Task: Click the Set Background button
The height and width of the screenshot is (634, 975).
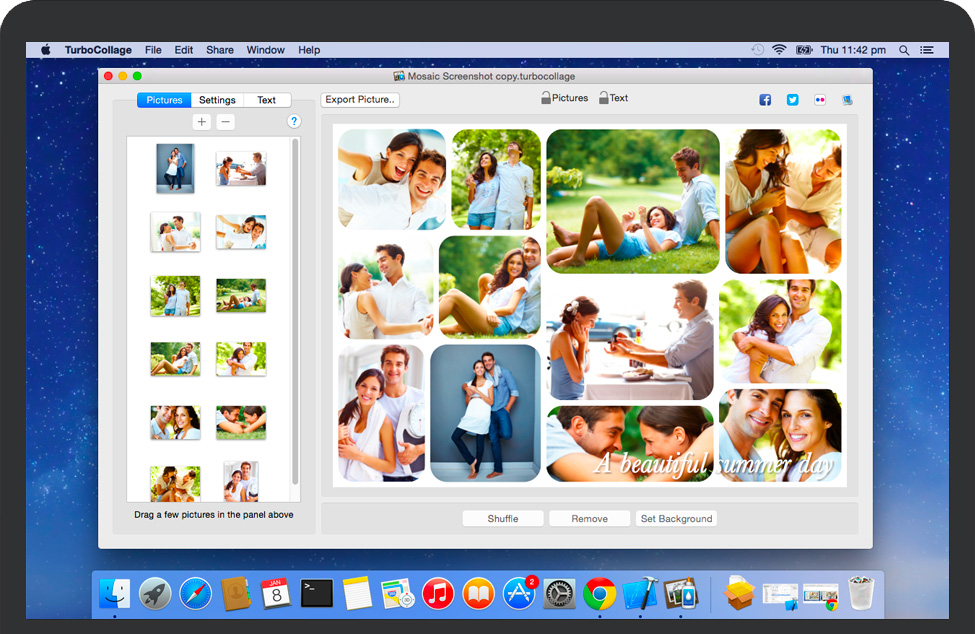Action: (676, 518)
